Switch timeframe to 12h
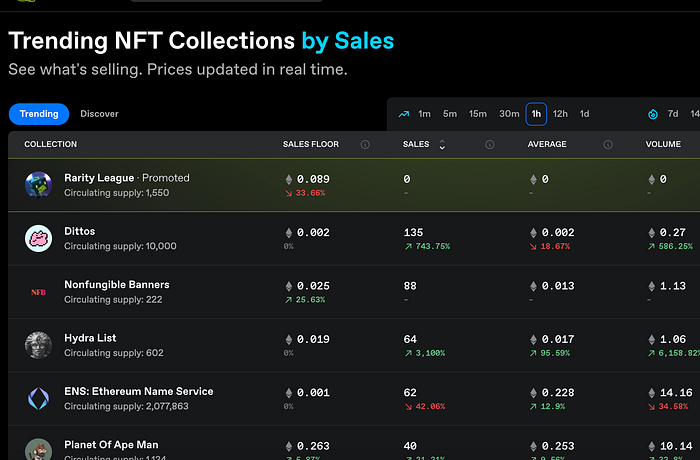The width and height of the screenshot is (700, 460). [x=560, y=114]
